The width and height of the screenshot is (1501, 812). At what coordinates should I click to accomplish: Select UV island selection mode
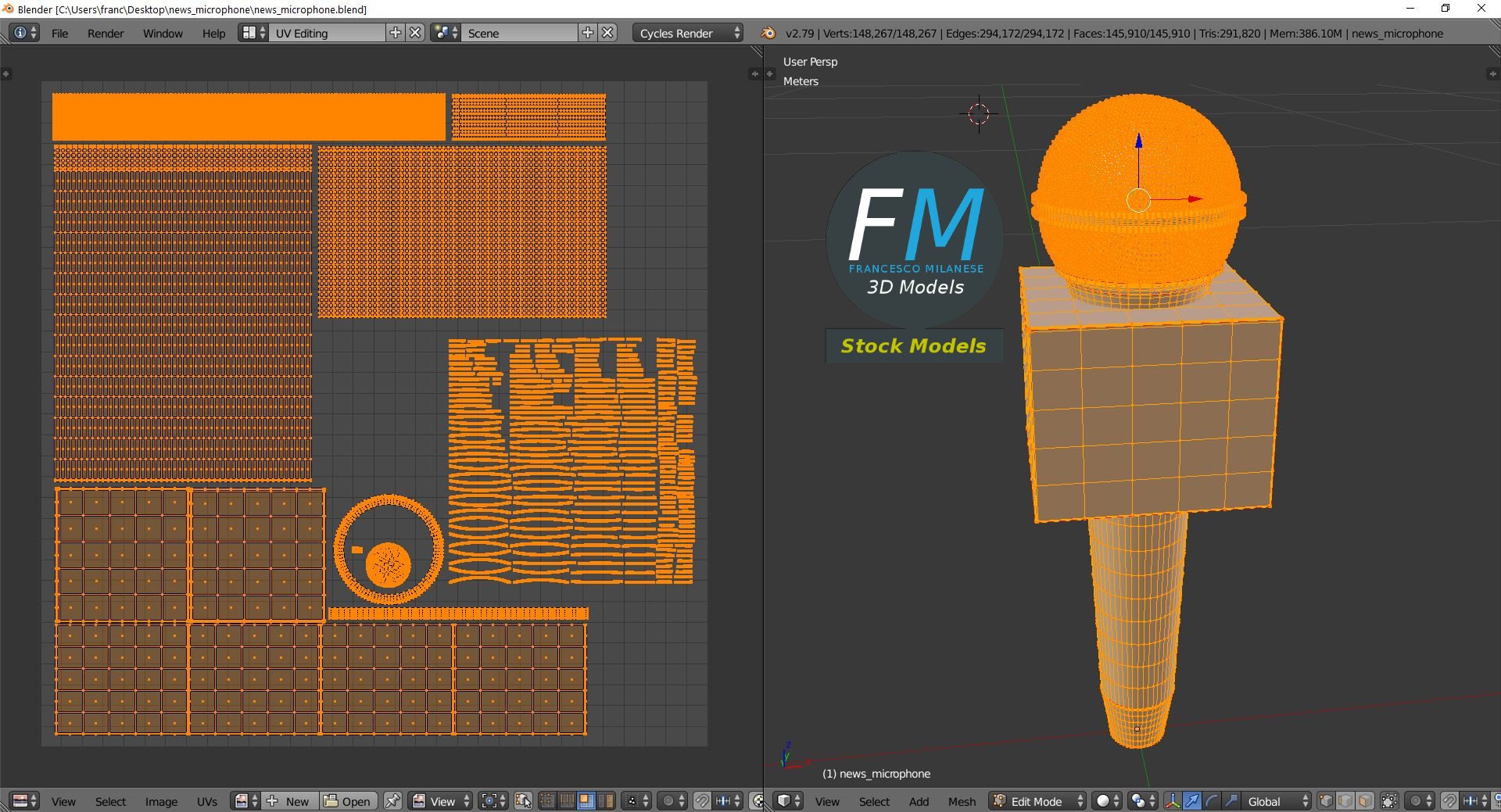(x=604, y=801)
